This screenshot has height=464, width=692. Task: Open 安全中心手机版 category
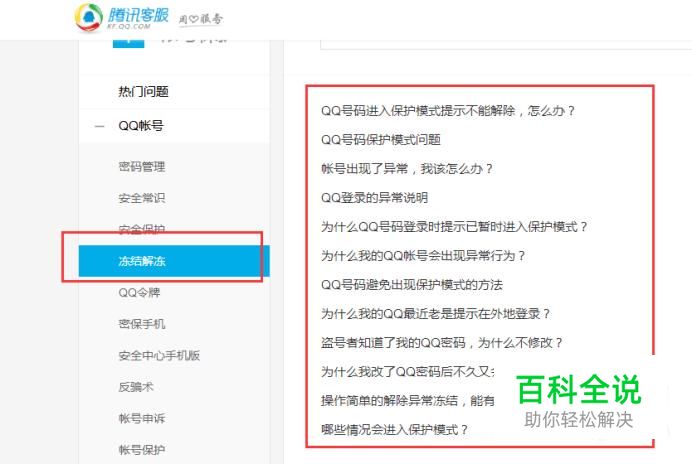click(159, 355)
